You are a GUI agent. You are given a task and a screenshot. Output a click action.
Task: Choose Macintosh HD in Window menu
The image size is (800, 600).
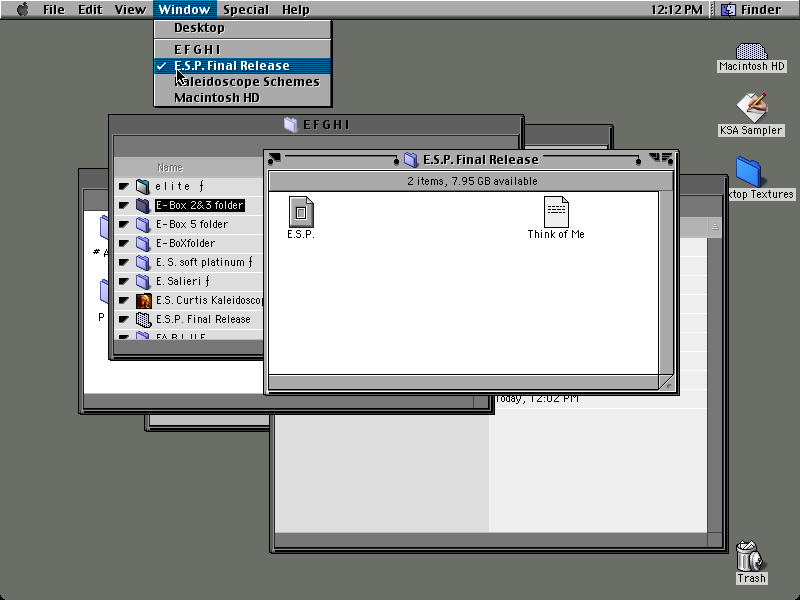coord(243,97)
